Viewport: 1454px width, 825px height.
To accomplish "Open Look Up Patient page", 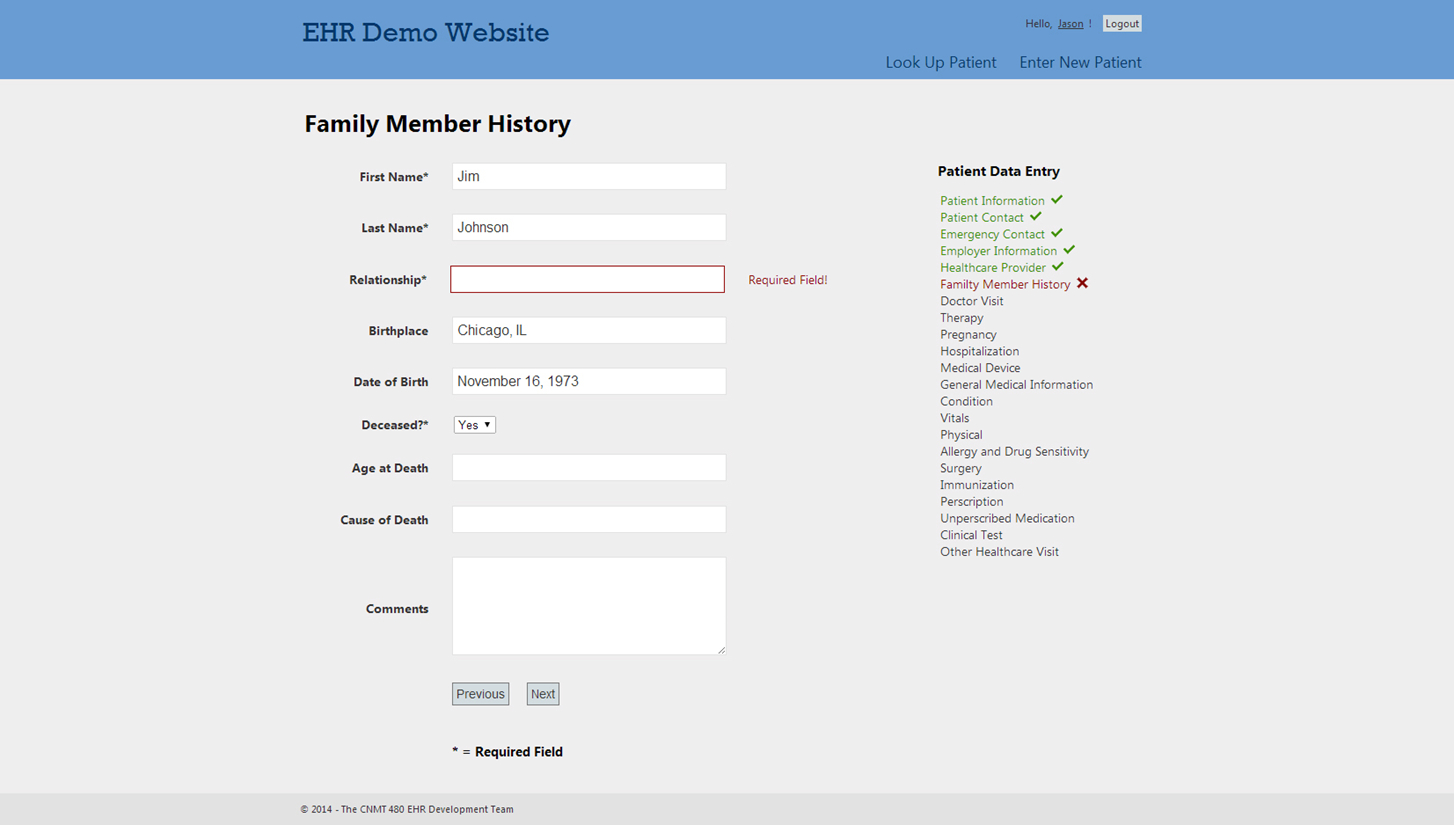I will pos(940,62).
